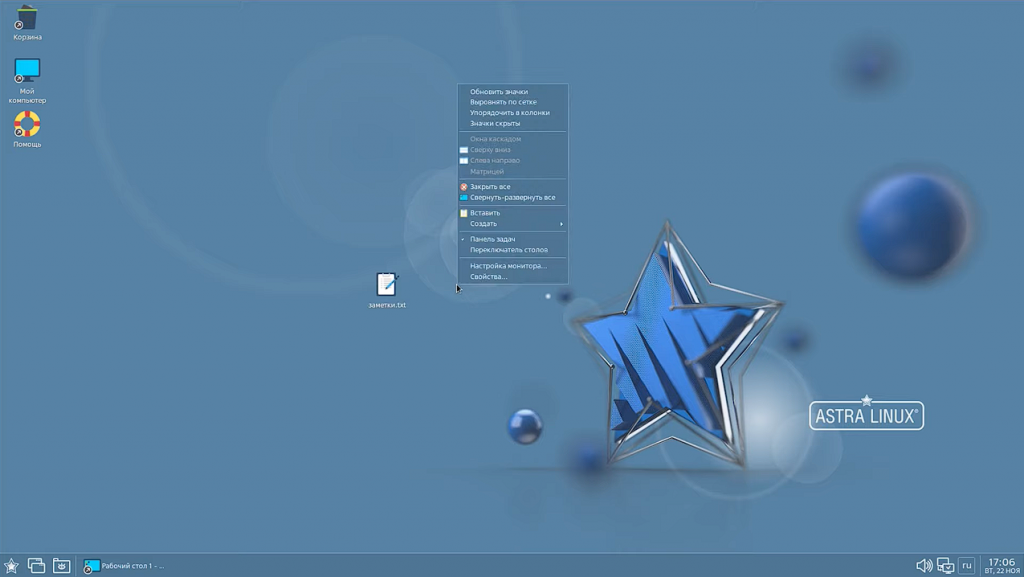Screen dimensions: 1024x577
Task: Open Свойства... from context menu
Action: point(513,277)
